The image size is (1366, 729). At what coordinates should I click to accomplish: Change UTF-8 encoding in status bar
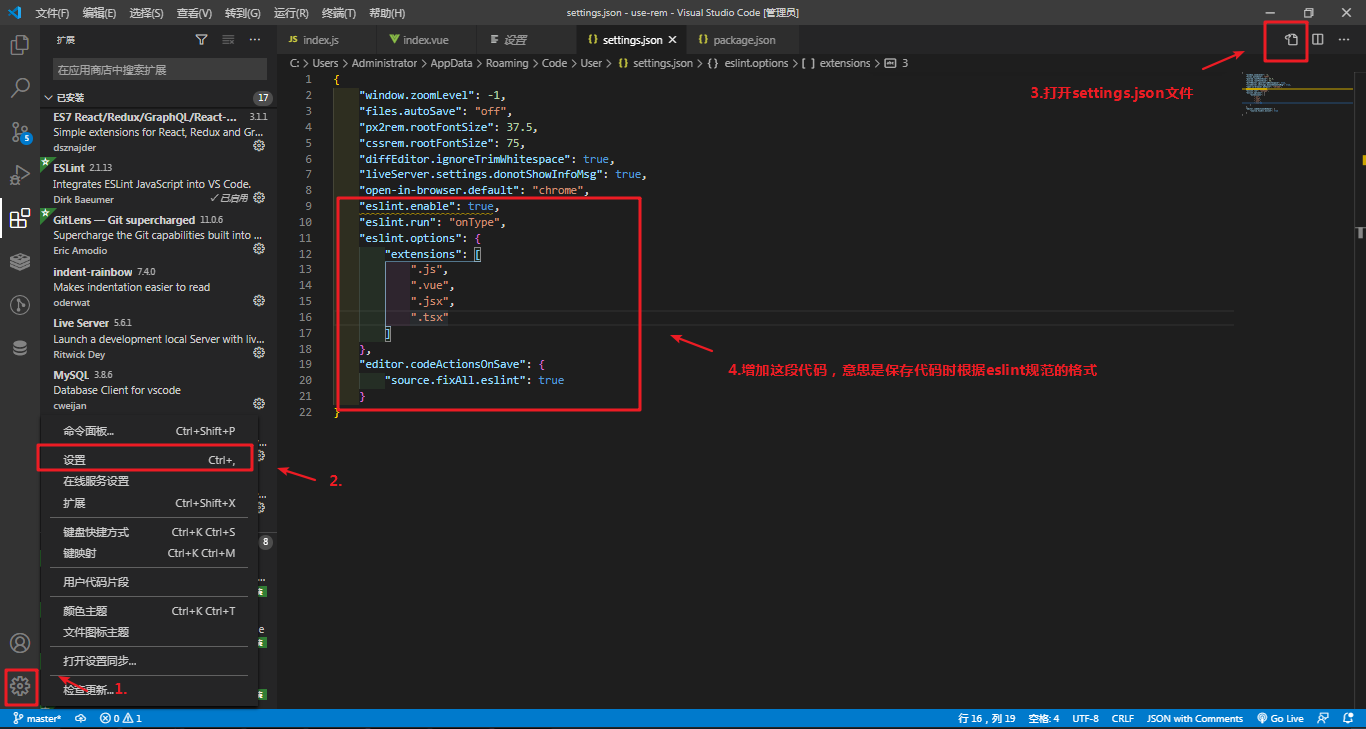click(x=1085, y=718)
